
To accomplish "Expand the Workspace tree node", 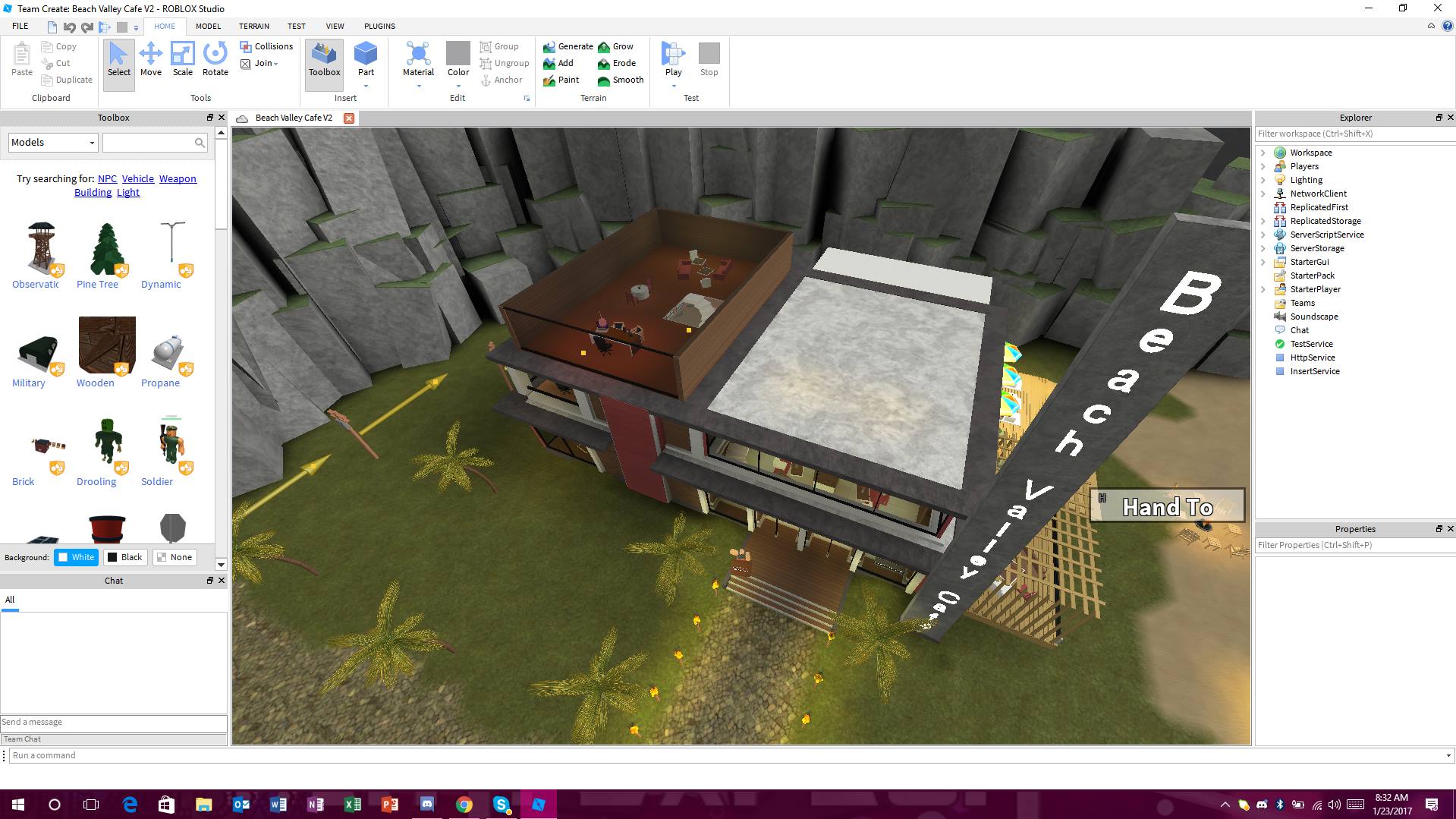I will [1263, 153].
